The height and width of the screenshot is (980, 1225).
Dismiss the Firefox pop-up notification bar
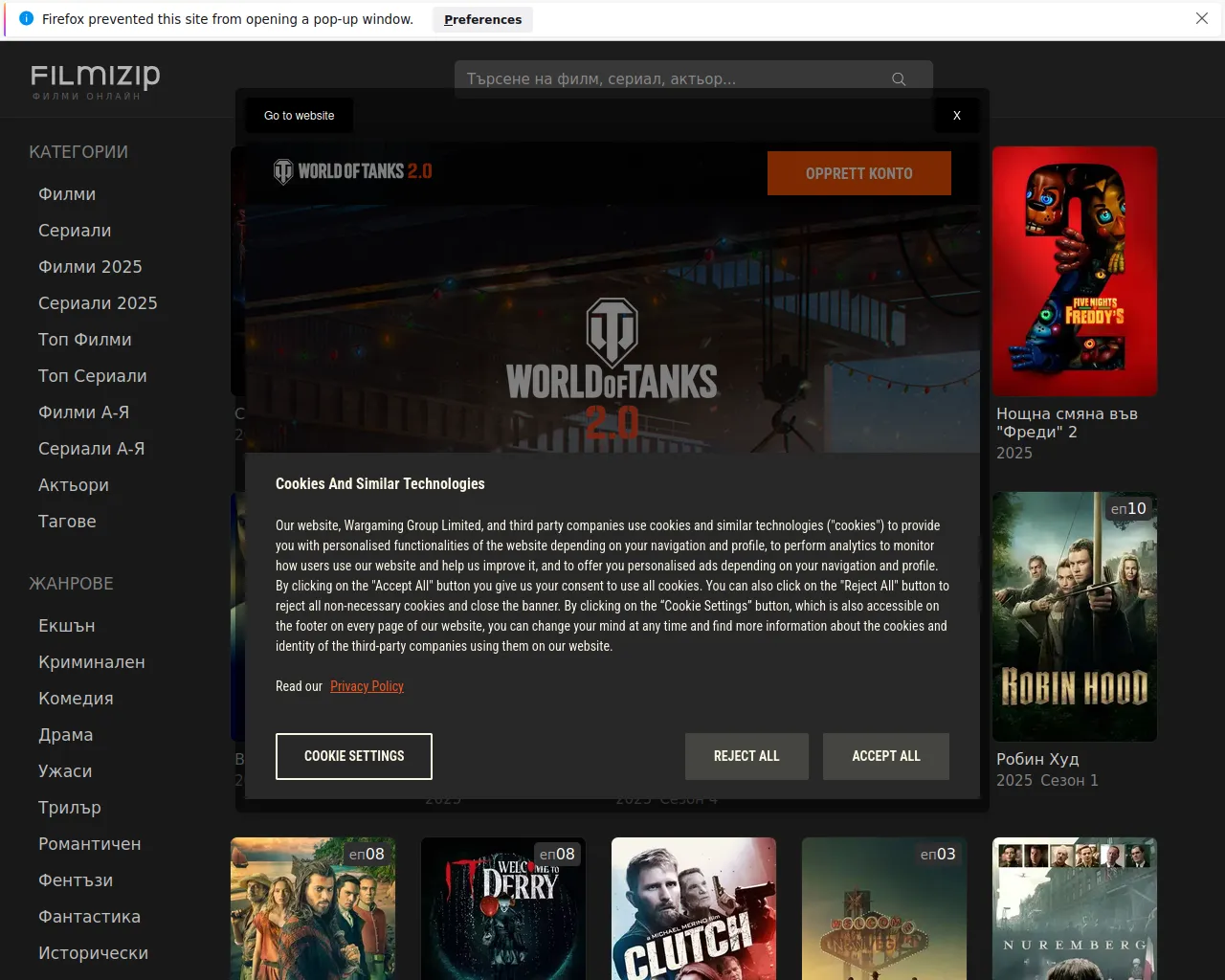click(1202, 19)
